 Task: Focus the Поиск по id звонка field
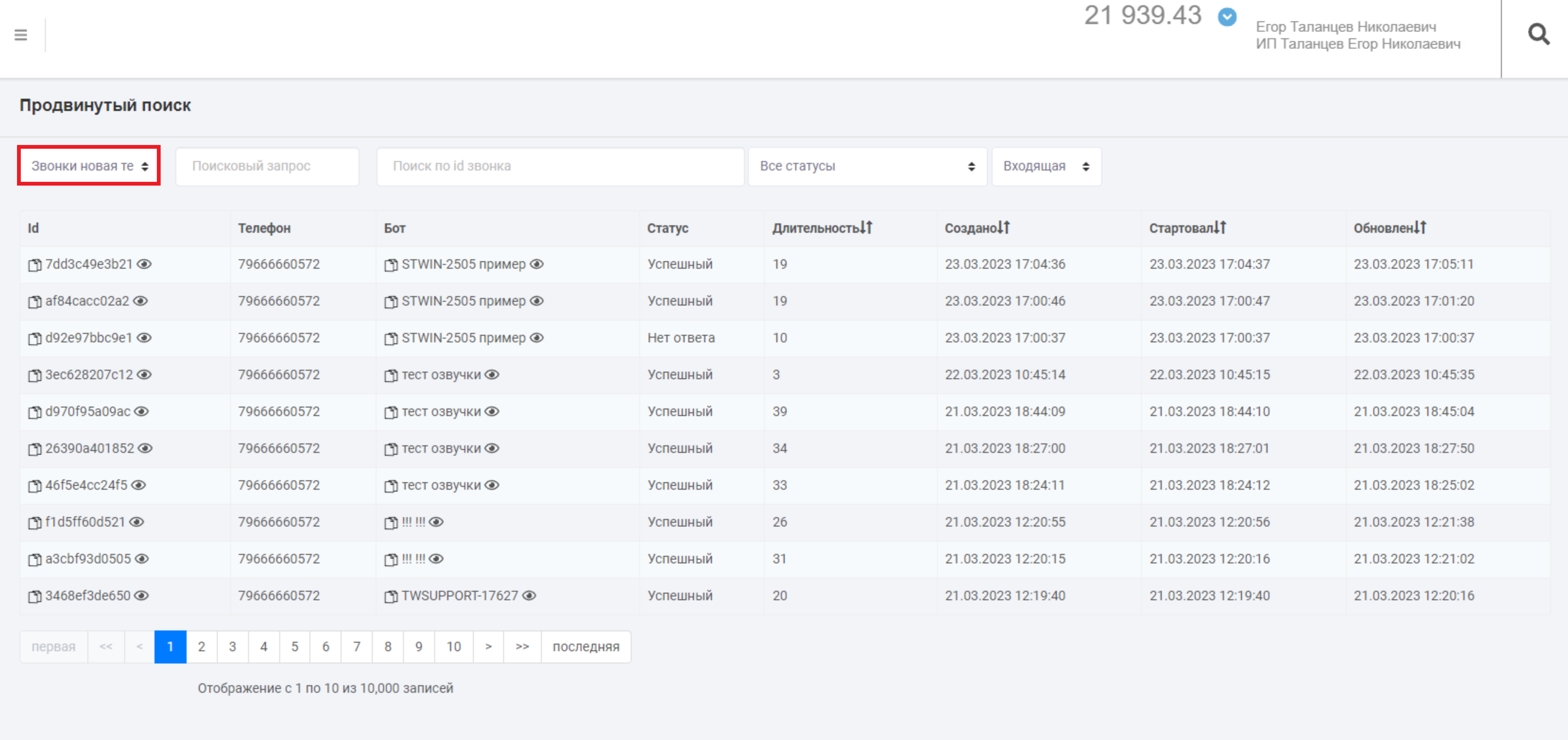560,166
